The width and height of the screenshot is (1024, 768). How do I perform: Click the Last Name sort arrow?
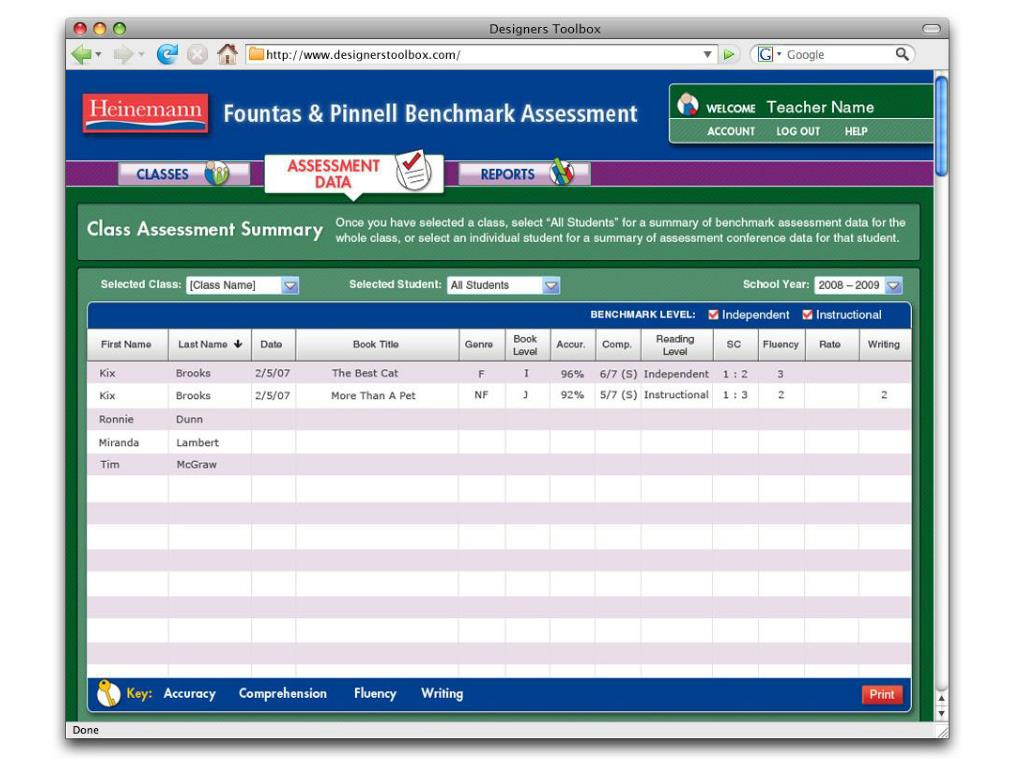(238, 344)
